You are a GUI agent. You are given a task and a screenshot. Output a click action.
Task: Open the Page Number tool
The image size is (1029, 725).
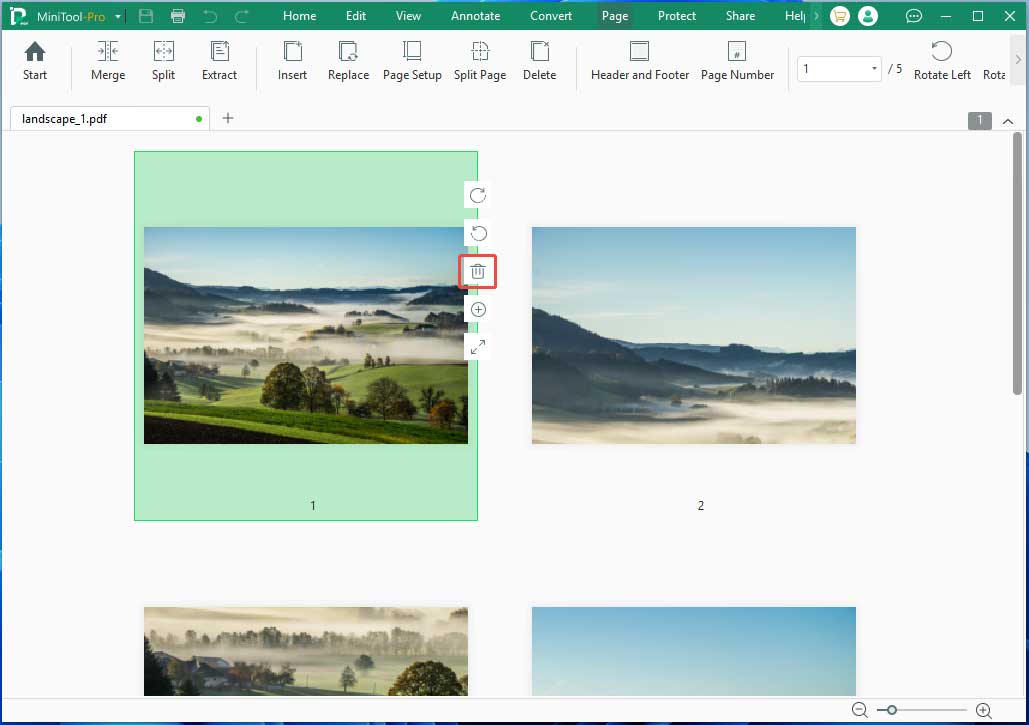737,61
